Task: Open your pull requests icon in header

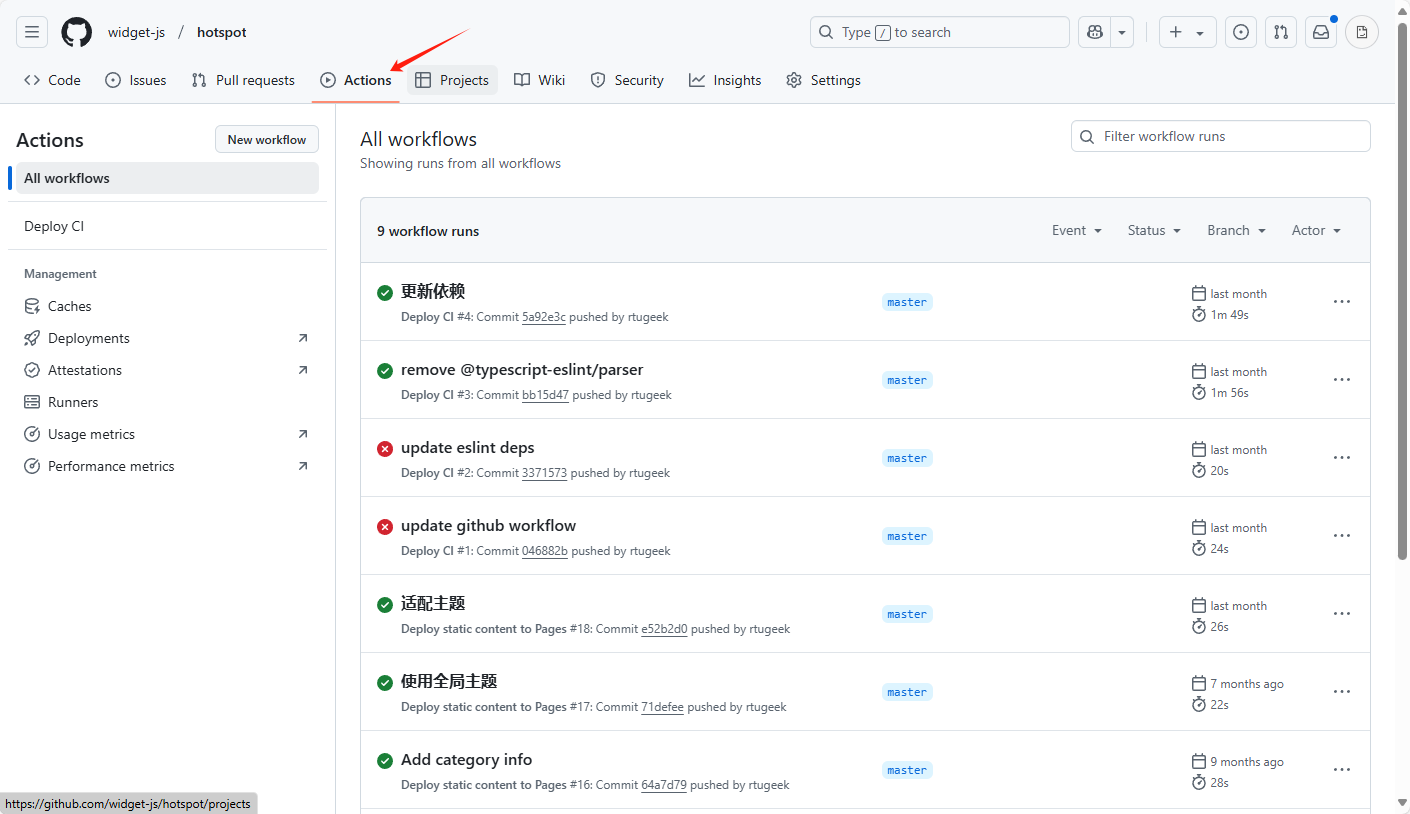Action: (1281, 32)
